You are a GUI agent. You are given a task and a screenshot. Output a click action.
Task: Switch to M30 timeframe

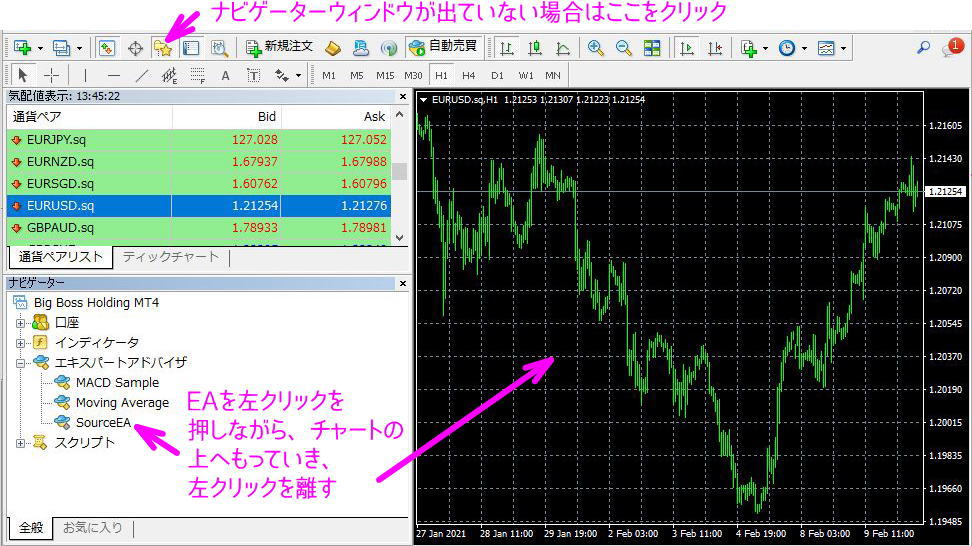pyautogui.click(x=413, y=76)
